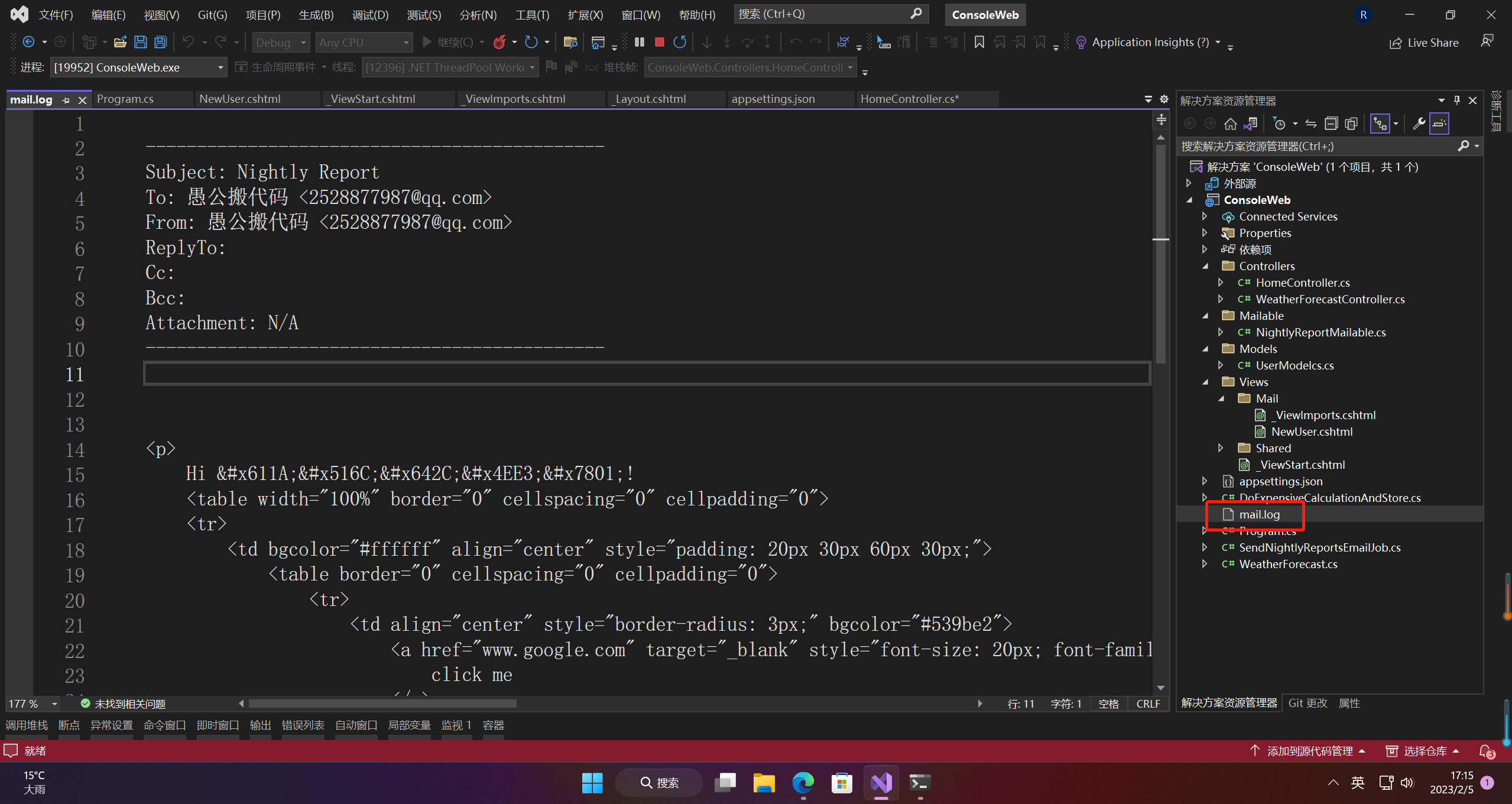The width and height of the screenshot is (1512, 804).
Task: Open the process ConsoleWeb.exe dropdown
Action: 220,67
